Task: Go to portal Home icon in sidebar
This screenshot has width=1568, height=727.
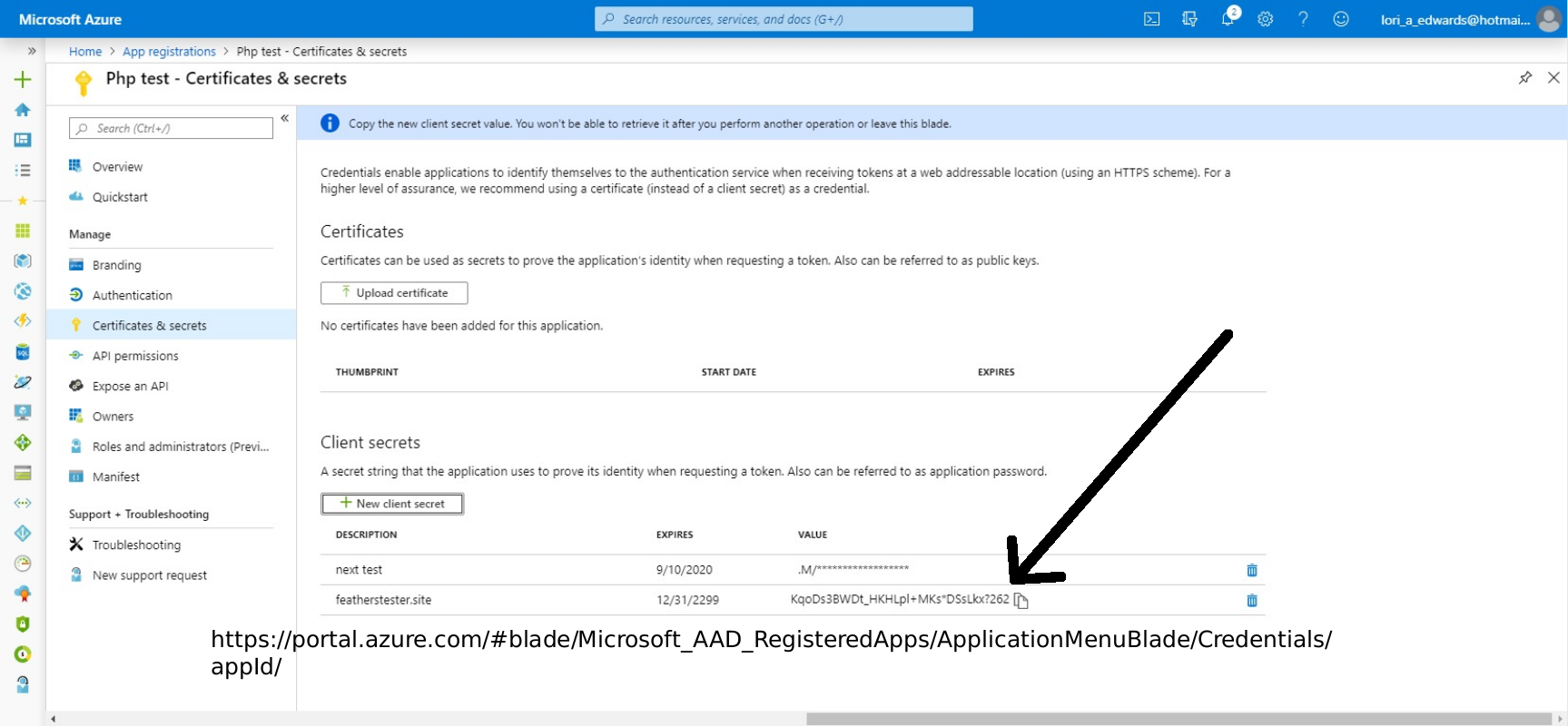Action: click(x=23, y=110)
